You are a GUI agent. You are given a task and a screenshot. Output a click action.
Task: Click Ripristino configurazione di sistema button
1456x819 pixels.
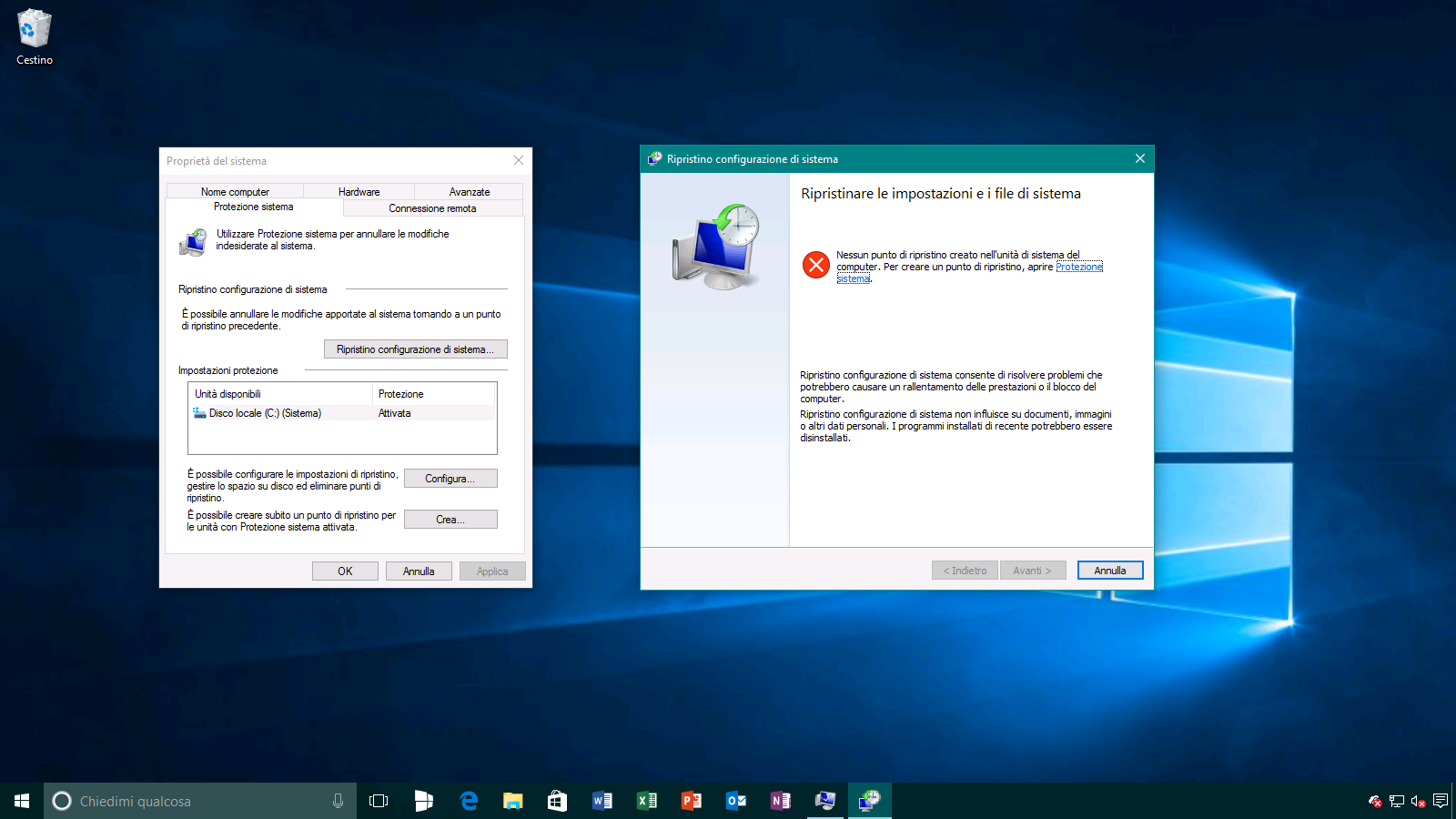tap(416, 349)
